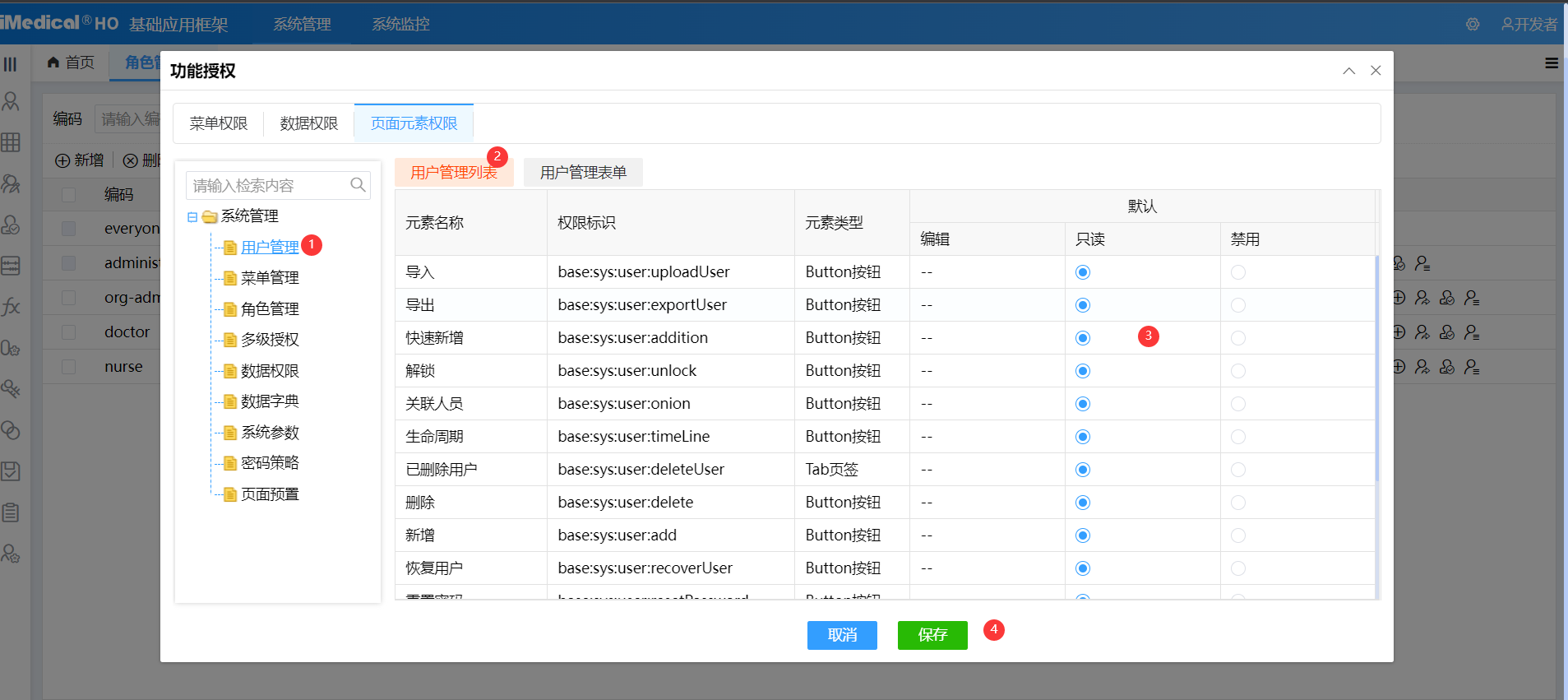Open the right-side hamburger menu
This screenshot has height=700, width=1568.
coord(1552,63)
